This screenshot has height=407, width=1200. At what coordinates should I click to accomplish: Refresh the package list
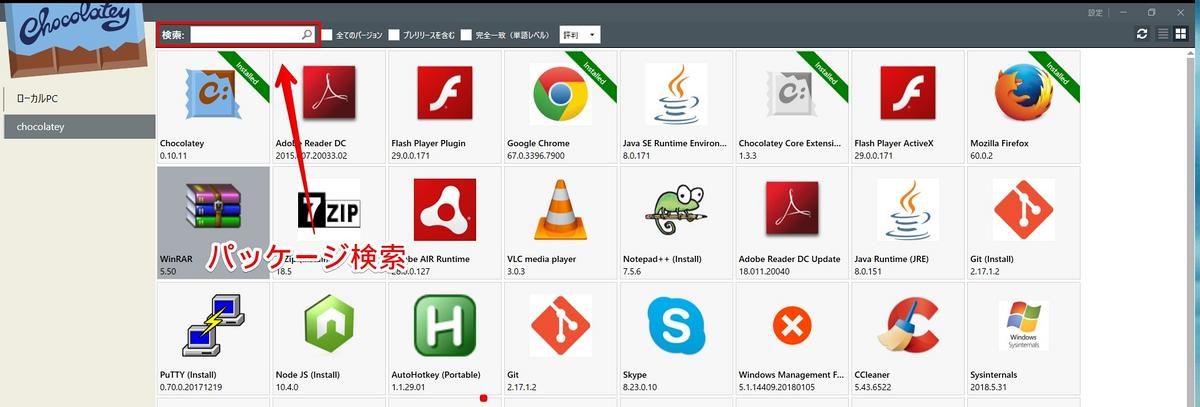click(1142, 34)
